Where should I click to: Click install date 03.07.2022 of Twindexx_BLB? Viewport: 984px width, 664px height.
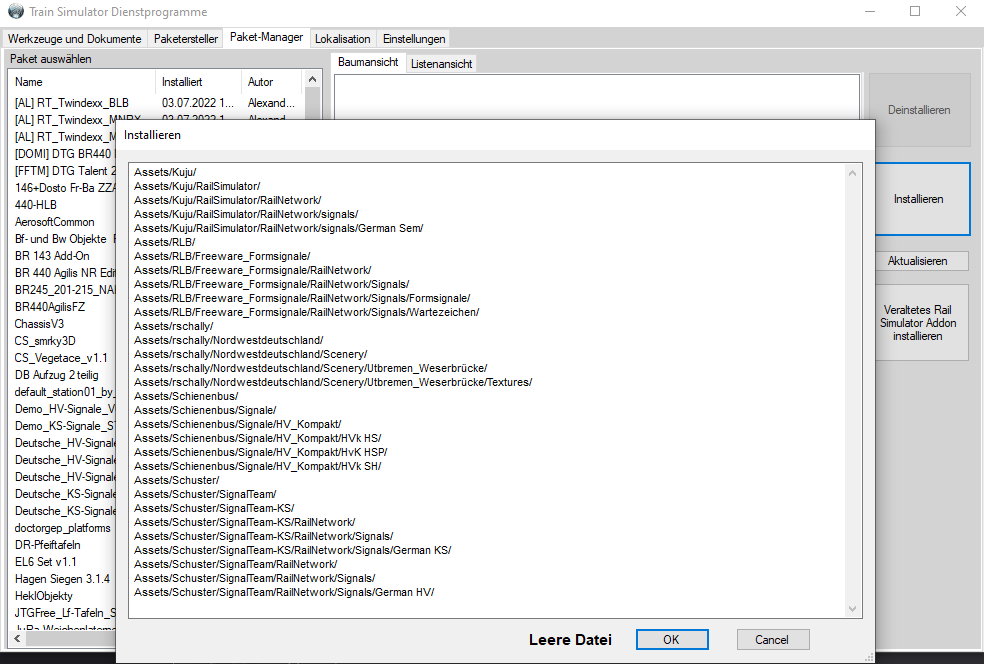pos(197,103)
